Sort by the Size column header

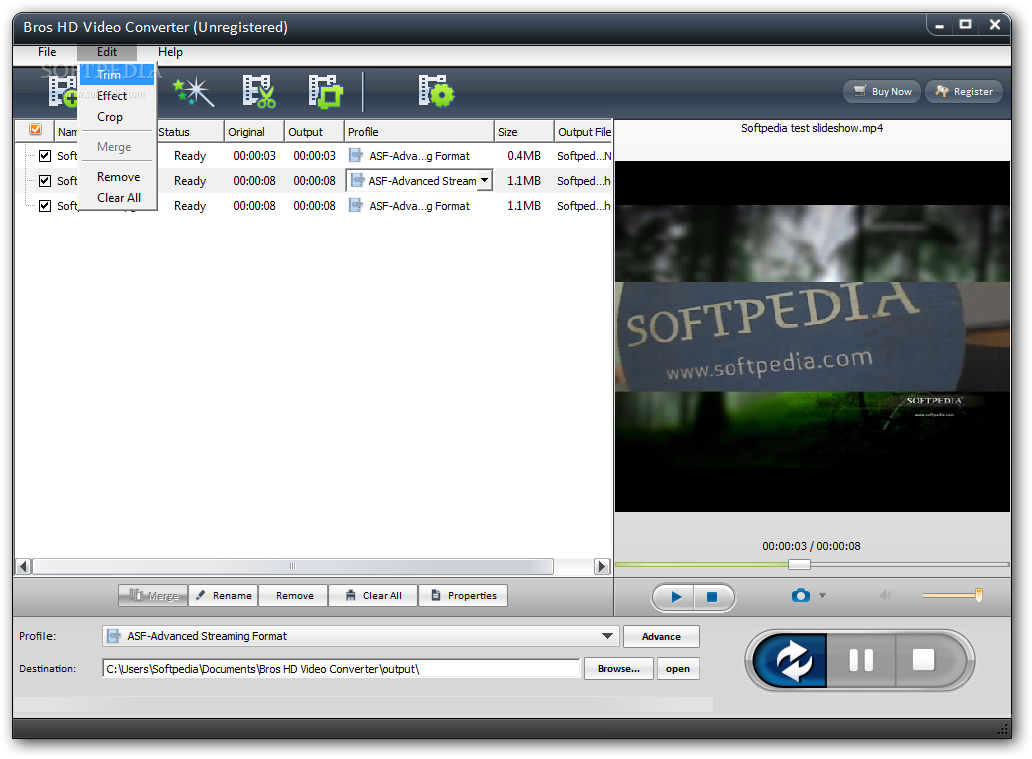524,132
